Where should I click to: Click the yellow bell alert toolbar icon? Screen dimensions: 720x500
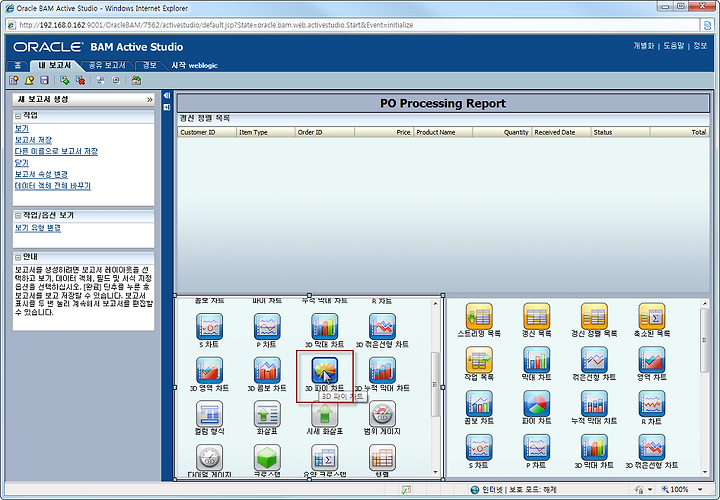coord(29,80)
